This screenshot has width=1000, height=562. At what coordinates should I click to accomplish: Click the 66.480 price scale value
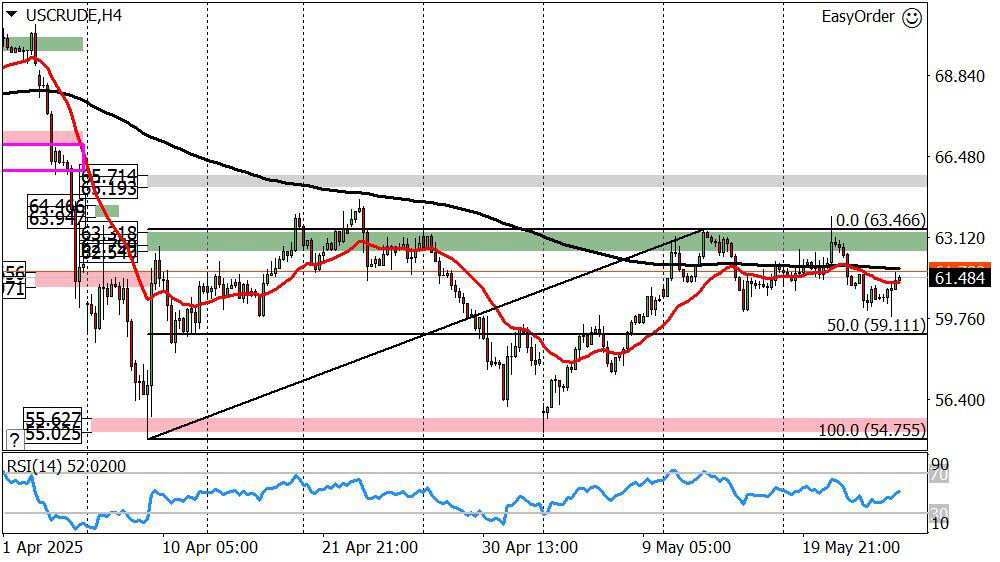(x=959, y=157)
